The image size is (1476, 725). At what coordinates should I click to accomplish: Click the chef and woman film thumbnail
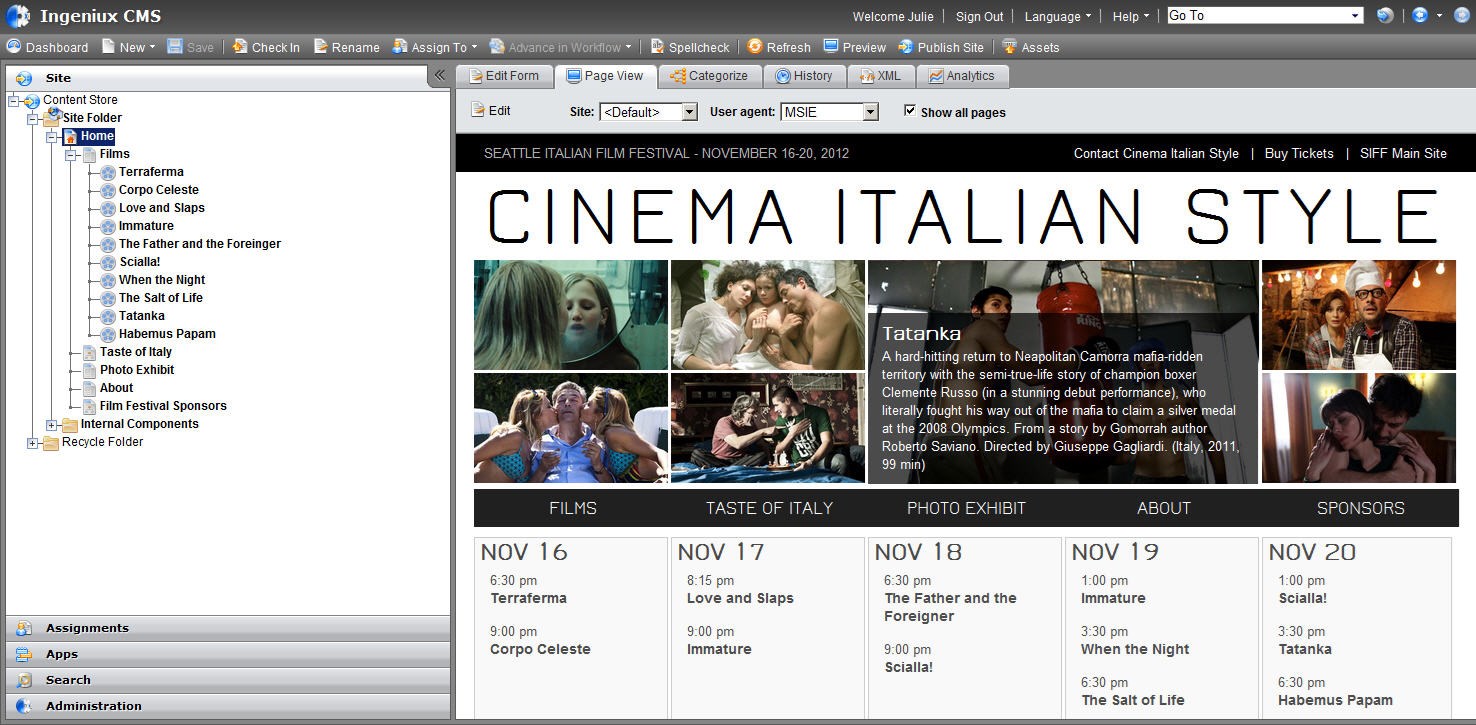[1359, 315]
